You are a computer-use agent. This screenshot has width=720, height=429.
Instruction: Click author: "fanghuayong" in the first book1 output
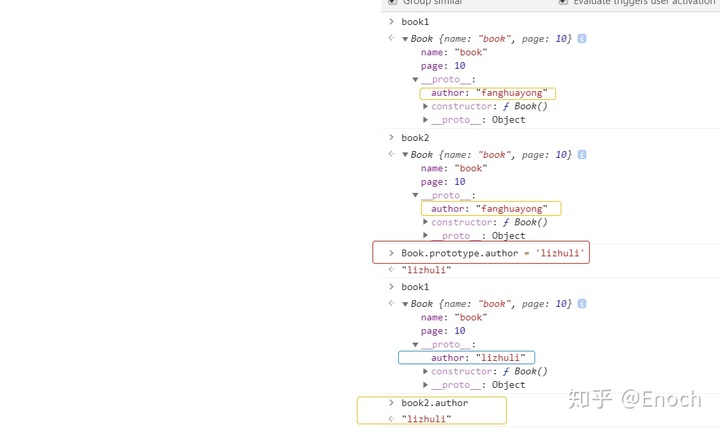coord(489,93)
